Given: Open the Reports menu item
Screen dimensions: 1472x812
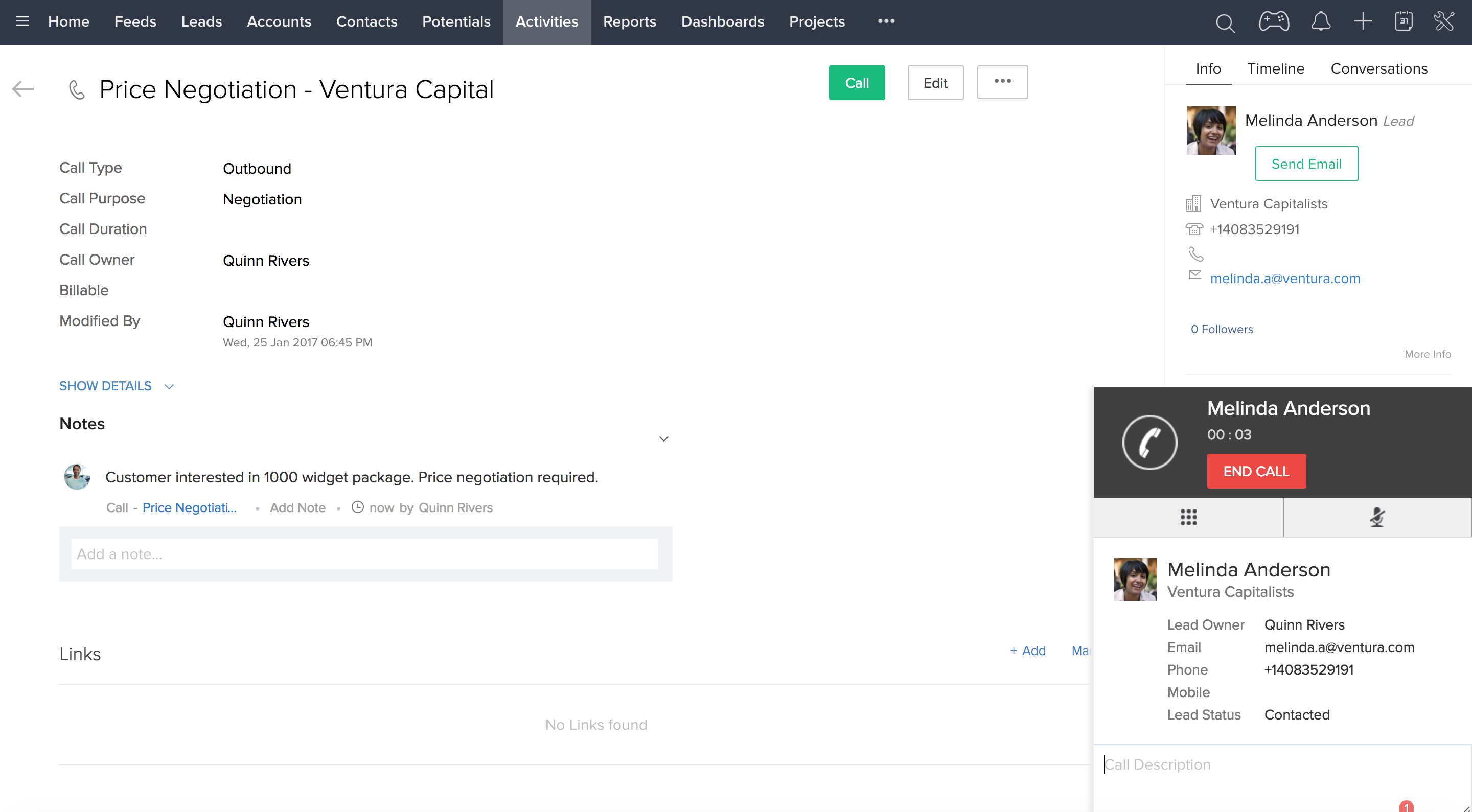Looking at the screenshot, I should 629,21.
